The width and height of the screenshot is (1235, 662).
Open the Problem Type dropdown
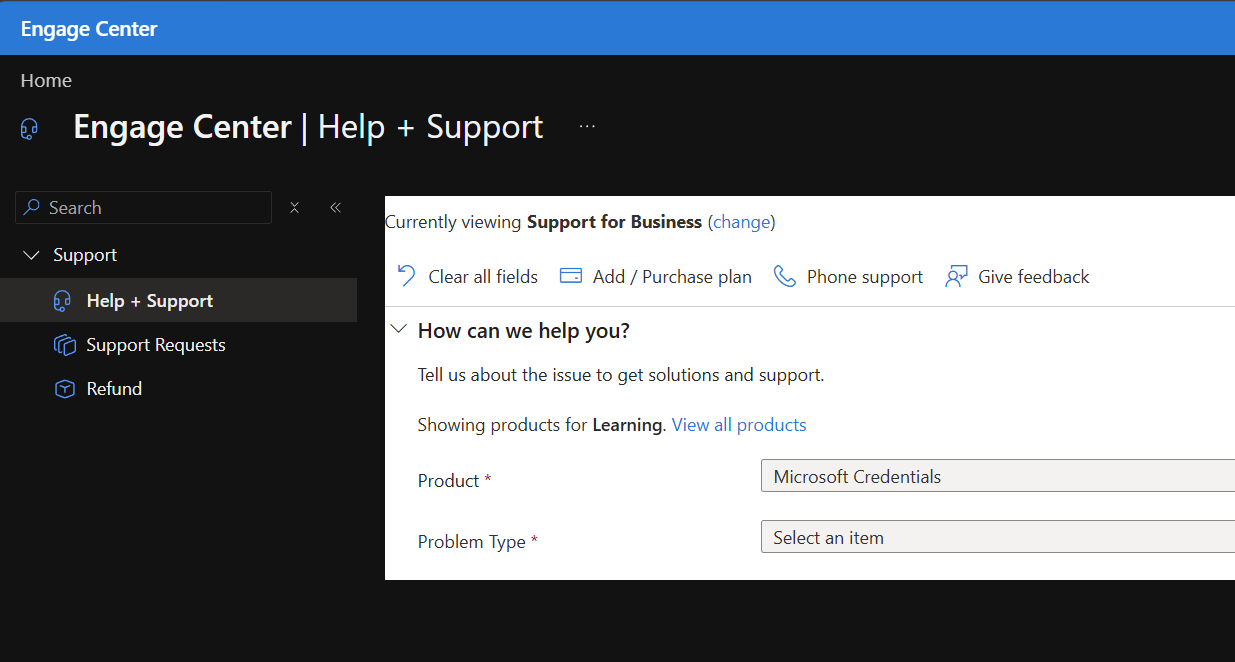pyautogui.click(x=998, y=537)
